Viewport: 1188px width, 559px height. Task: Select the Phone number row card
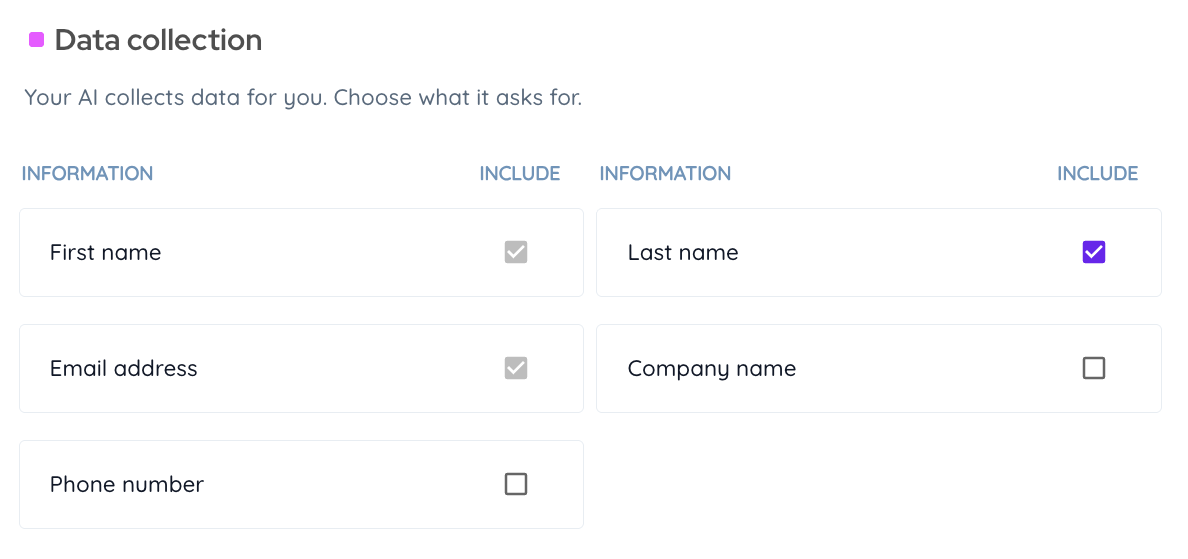coord(300,484)
